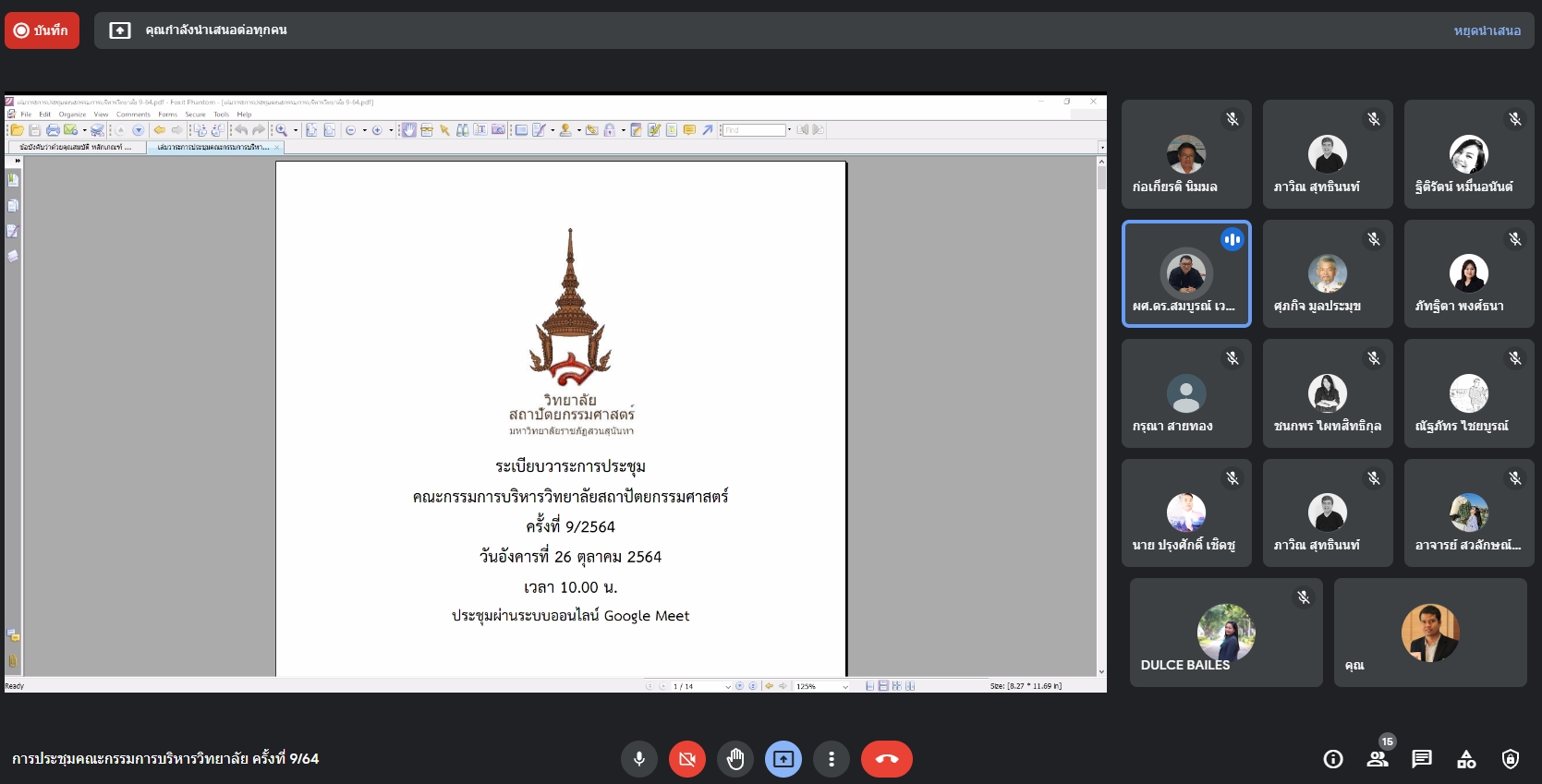Click the Print icon in Foxit toolbar
The image size is (1542, 784).
click(x=53, y=130)
